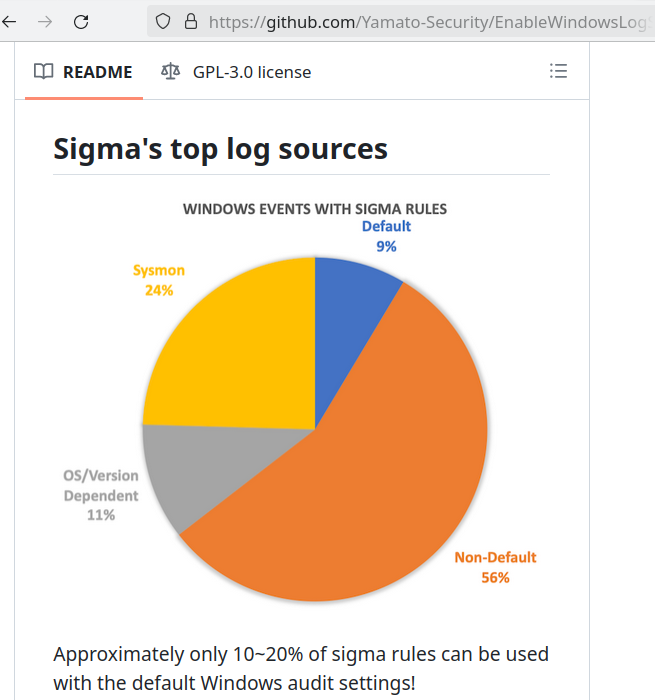
Task: Click the browser back arrow
Action: 9,21
